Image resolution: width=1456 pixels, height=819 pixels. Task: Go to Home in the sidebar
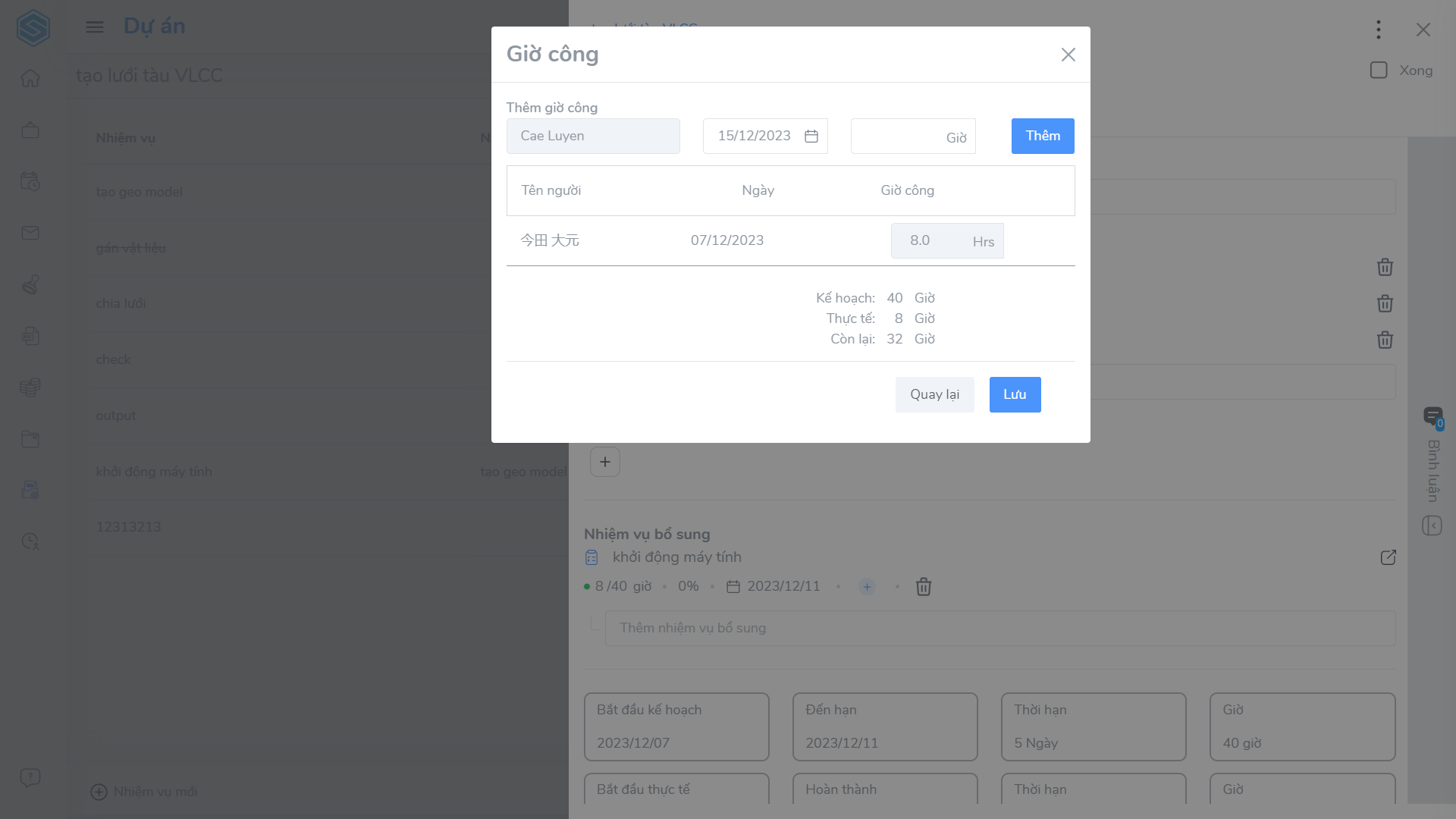click(30, 78)
